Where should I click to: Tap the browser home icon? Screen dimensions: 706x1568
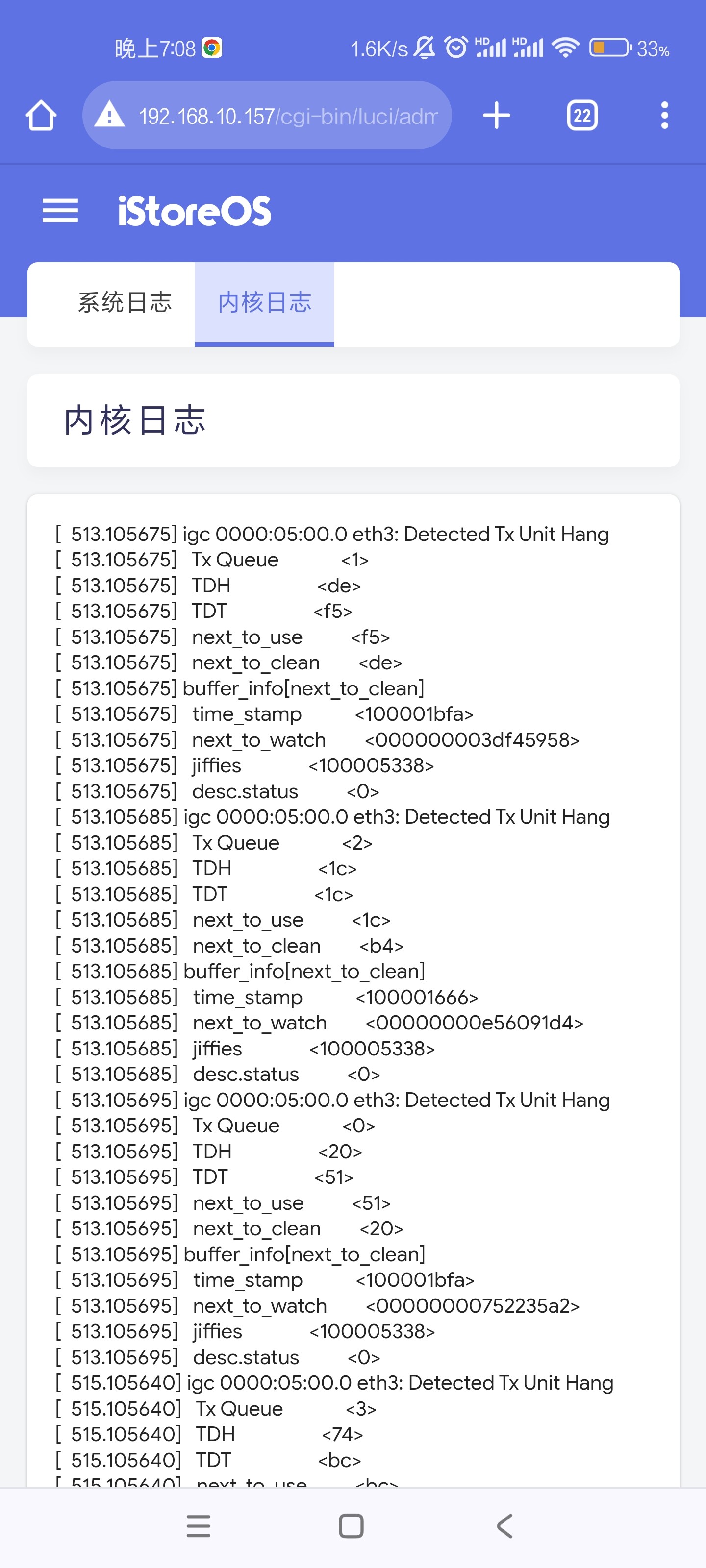(x=41, y=116)
